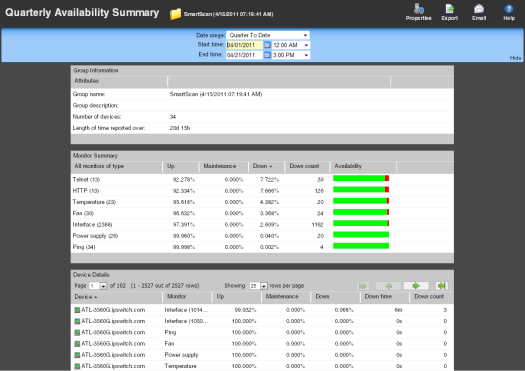Click the Interface availability bar
Viewport: 525px width, 371px height.
pos(361,223)
